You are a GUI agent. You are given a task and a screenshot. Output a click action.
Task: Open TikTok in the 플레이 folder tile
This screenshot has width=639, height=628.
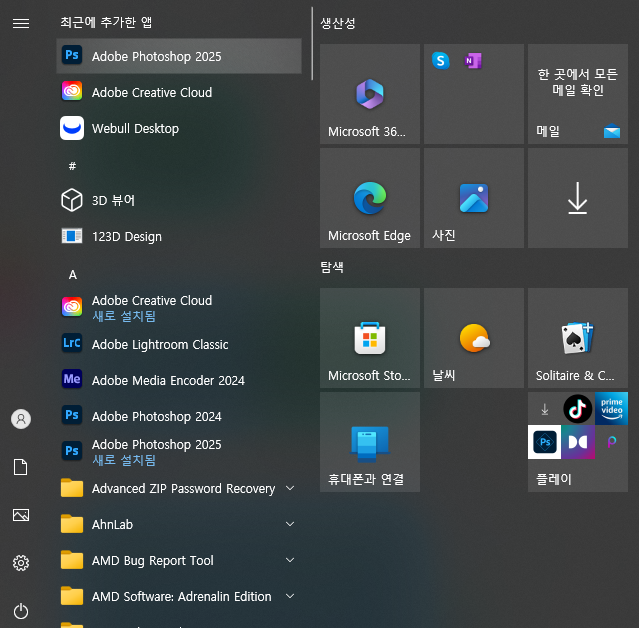coord(577,409)
